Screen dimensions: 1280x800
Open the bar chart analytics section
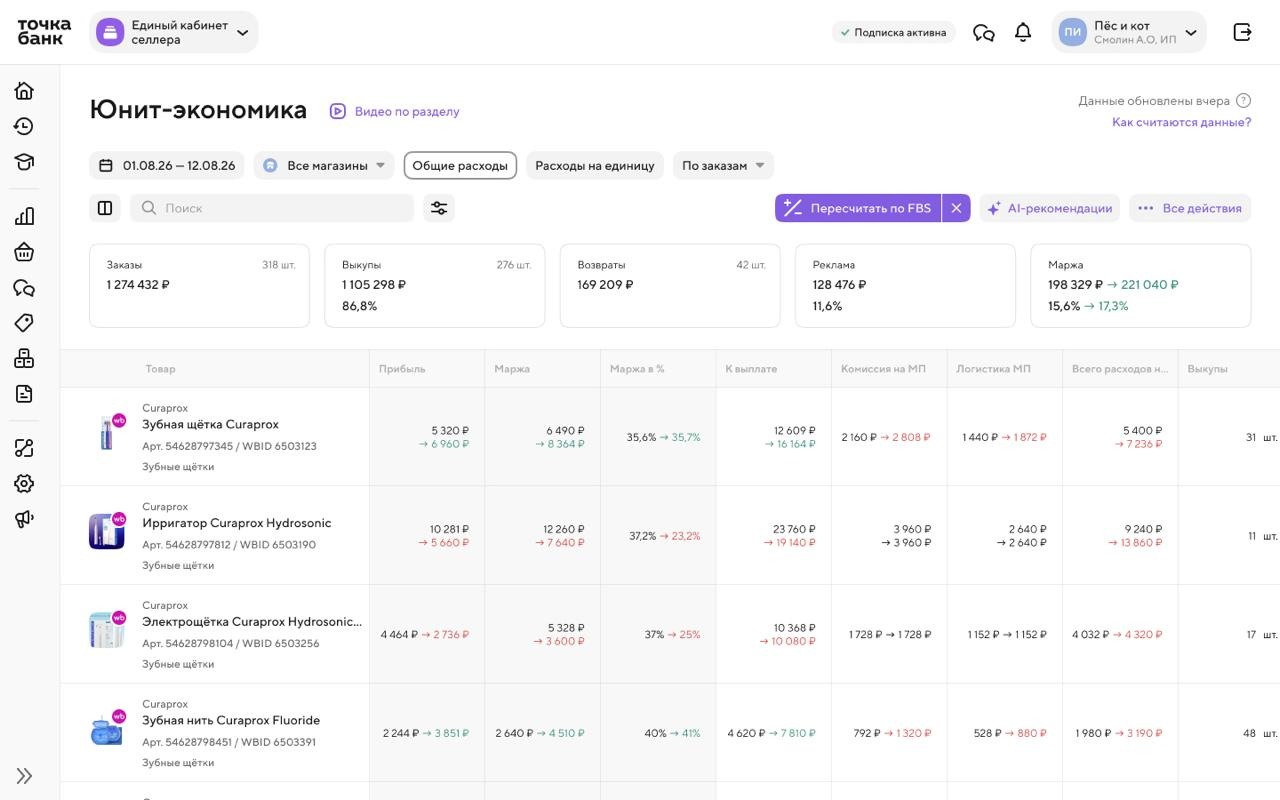click(x=24, y=216)
